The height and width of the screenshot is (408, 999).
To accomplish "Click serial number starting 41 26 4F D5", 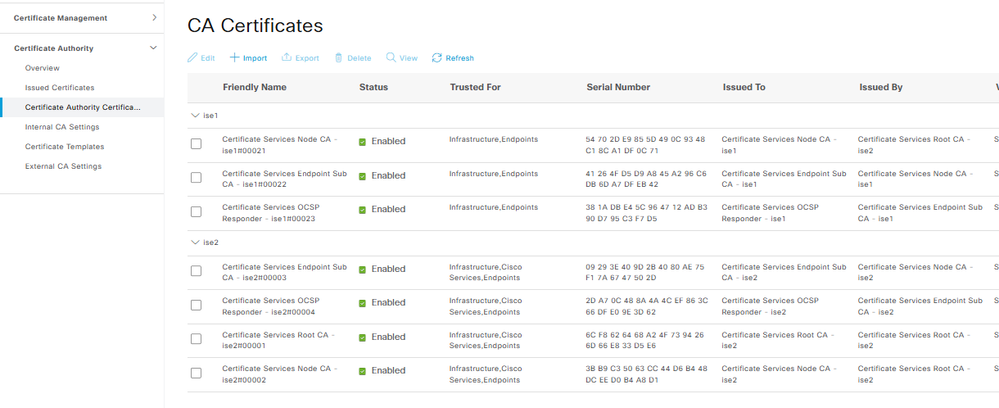I will [x=645, y=179].
